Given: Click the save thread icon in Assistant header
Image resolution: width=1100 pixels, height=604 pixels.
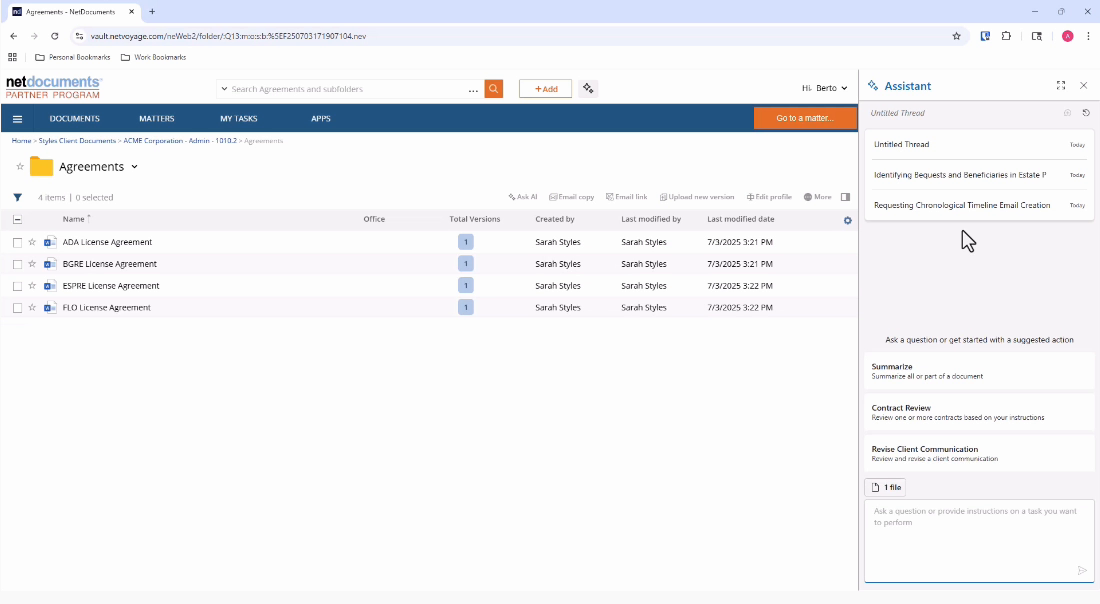Looking at the screenshot, I should [1068, 113].
